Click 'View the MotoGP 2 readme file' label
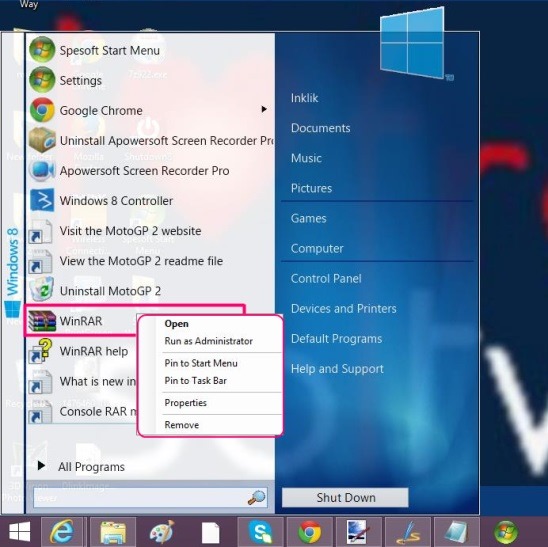 tap(141, 261)
